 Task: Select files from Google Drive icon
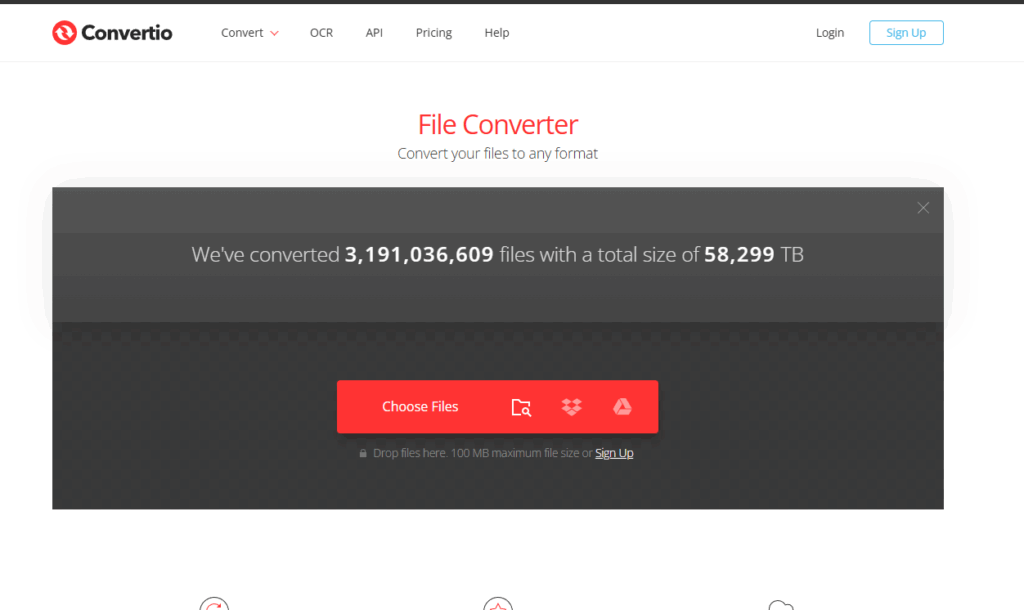622,407
